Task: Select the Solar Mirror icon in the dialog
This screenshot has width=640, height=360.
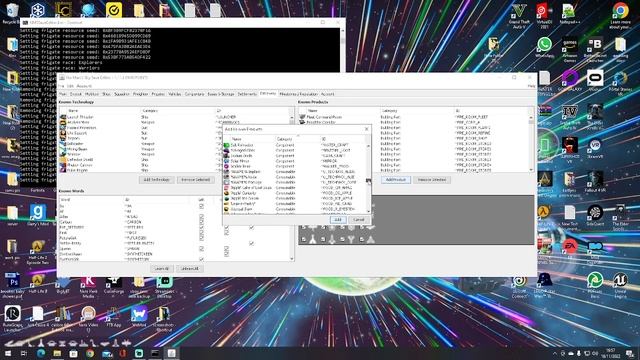Action: point(227,161)
